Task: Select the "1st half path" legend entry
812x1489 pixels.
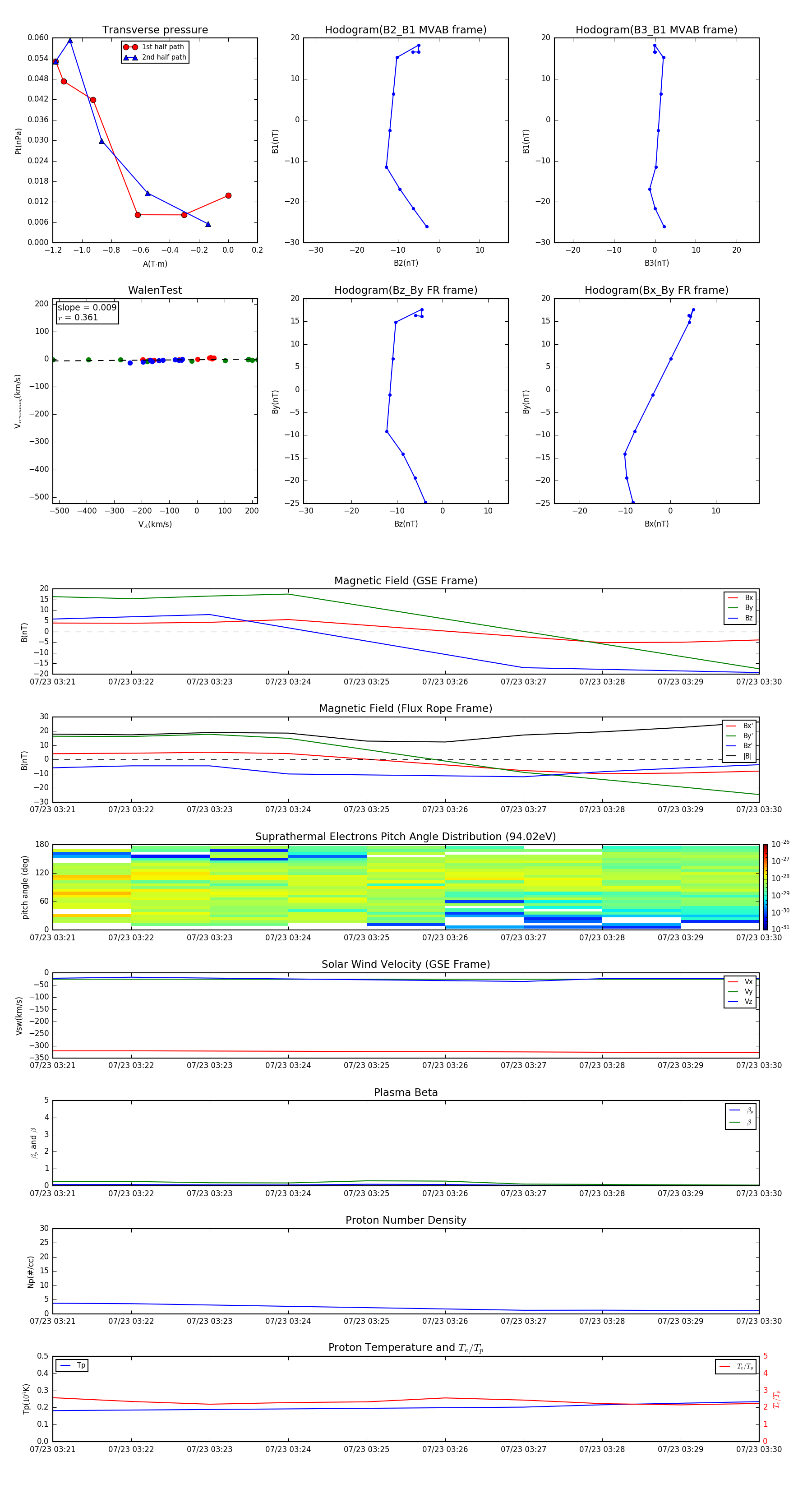Action: (x=154, y=47)
